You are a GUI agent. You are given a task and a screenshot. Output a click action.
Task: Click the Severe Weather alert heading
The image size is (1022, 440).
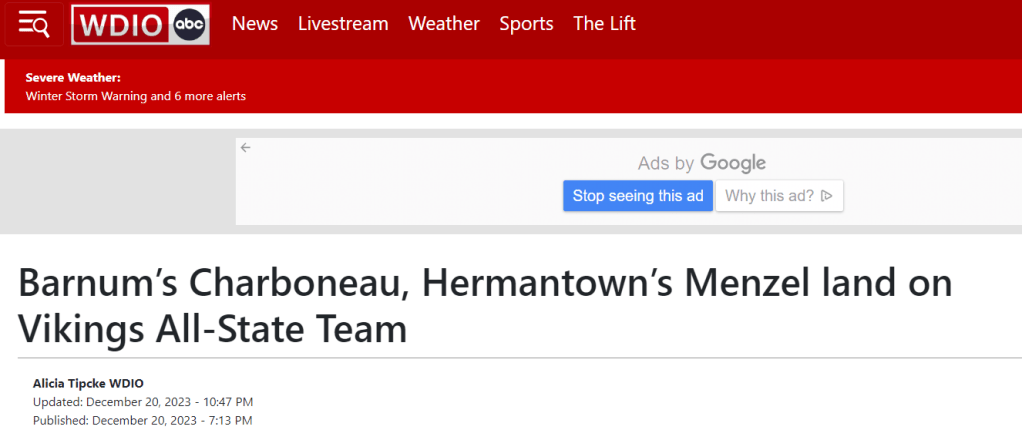(x=73, y=77)
